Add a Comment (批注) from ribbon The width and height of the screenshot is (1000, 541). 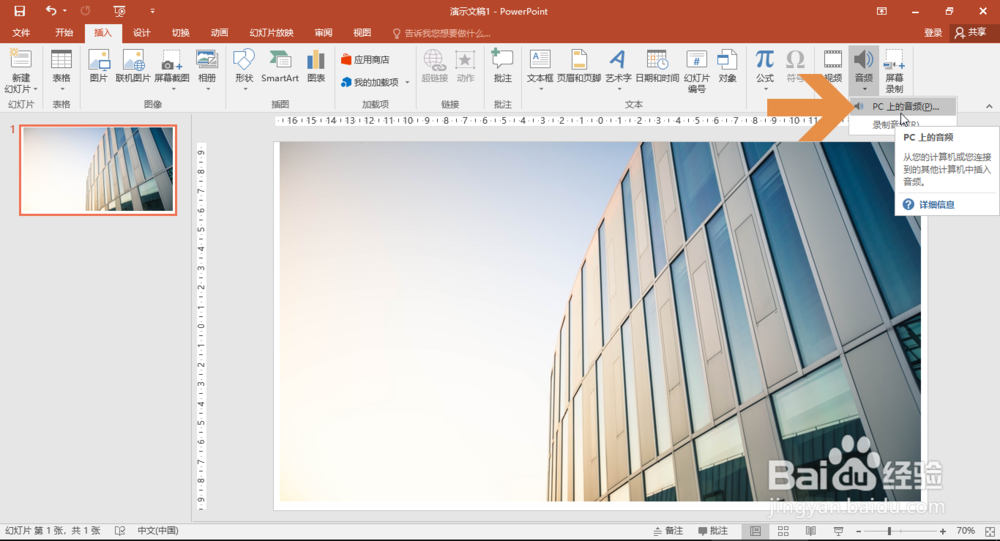(503, 66)
